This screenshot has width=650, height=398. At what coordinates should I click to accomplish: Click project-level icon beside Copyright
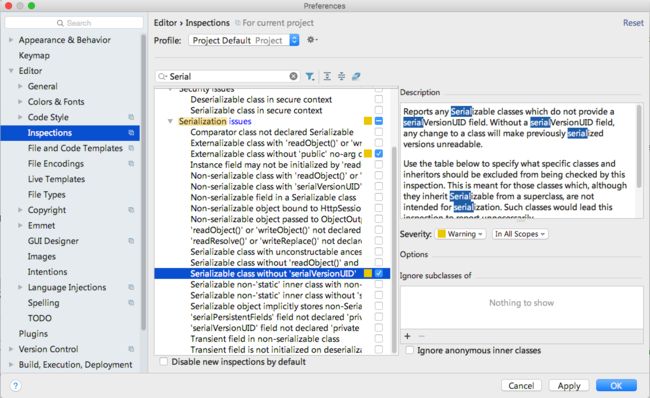(x=131, y=210)
